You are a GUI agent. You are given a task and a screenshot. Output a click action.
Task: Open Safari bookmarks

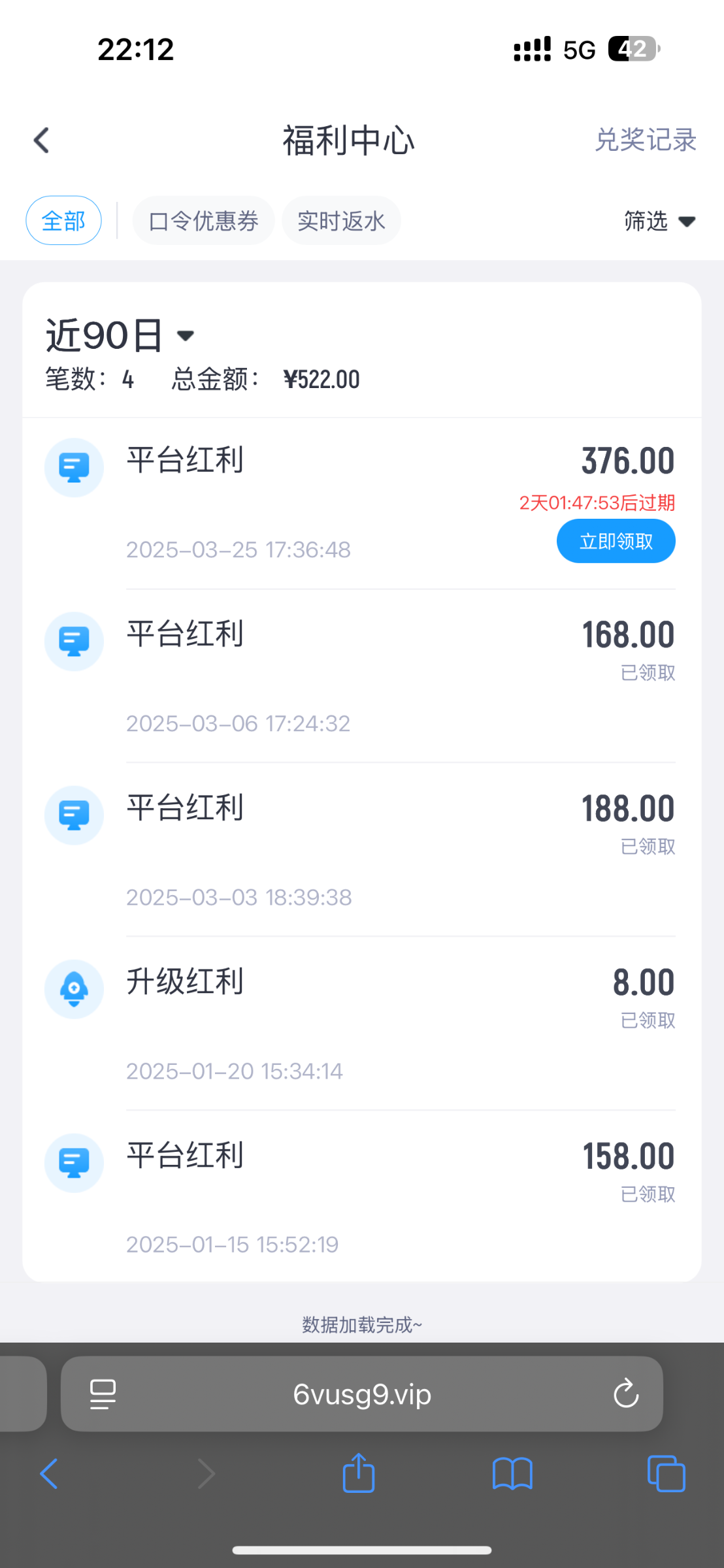coord(512,1474)
